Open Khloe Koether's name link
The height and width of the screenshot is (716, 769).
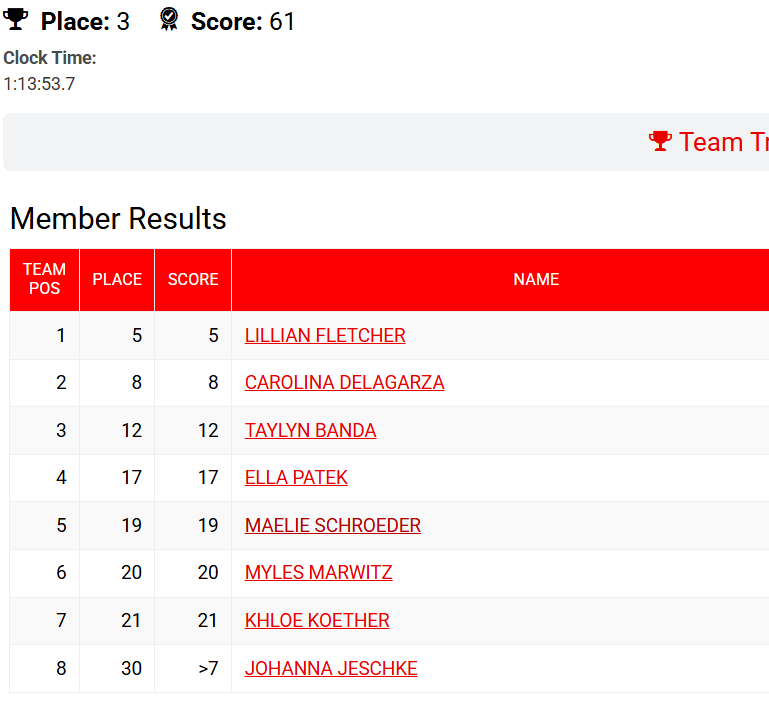click(317, 620)
